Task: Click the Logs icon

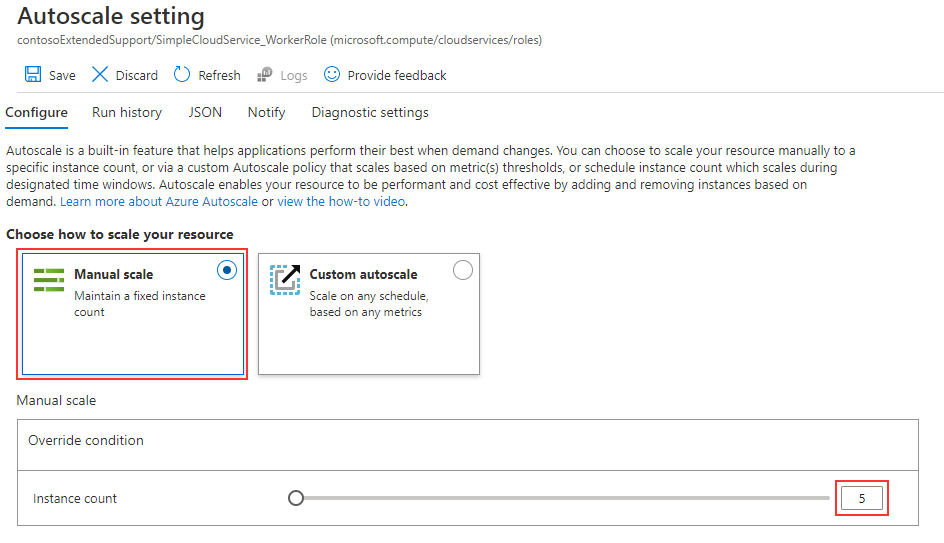Action: (x=265, y=75)
